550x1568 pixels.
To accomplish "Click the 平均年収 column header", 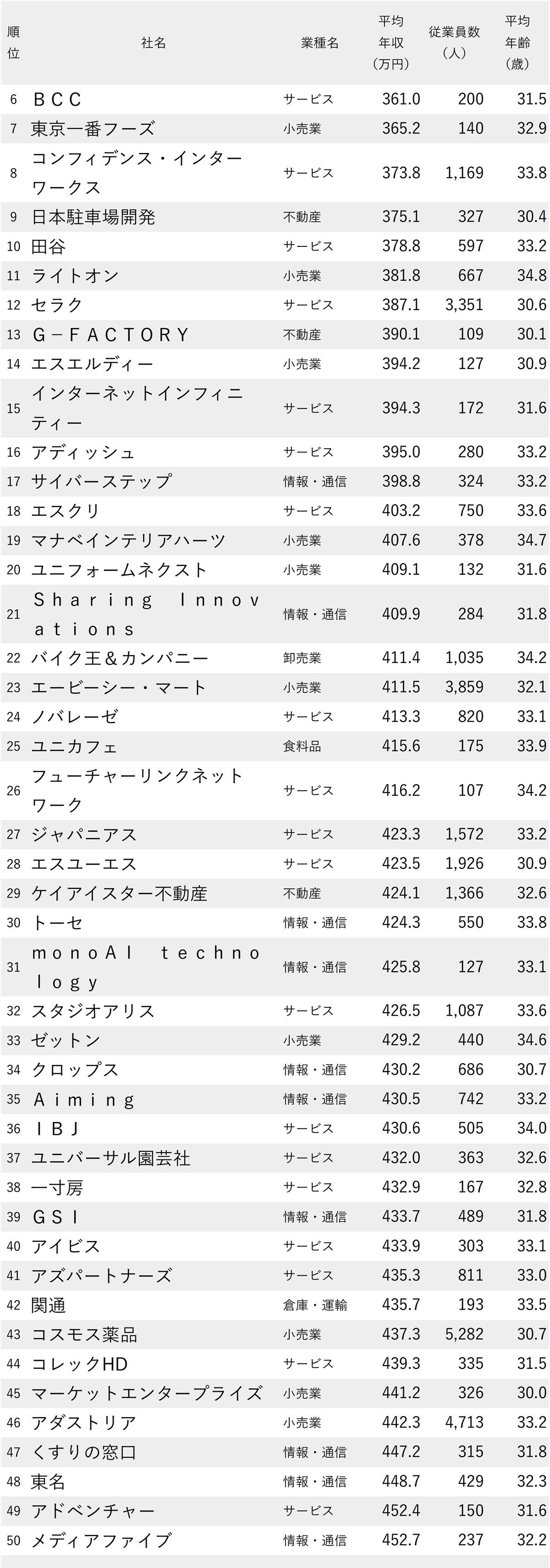I will 390,43.
